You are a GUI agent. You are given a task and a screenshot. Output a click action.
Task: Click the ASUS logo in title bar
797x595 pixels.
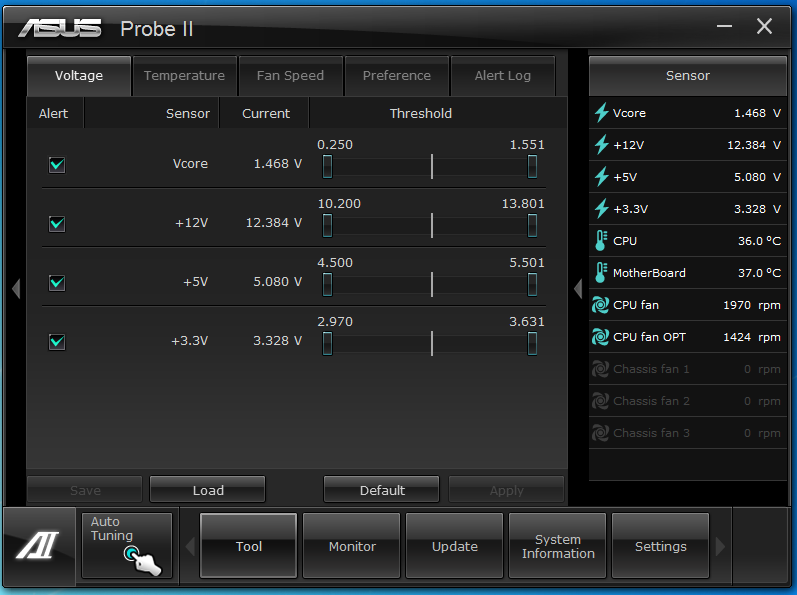tap(60, 28)
